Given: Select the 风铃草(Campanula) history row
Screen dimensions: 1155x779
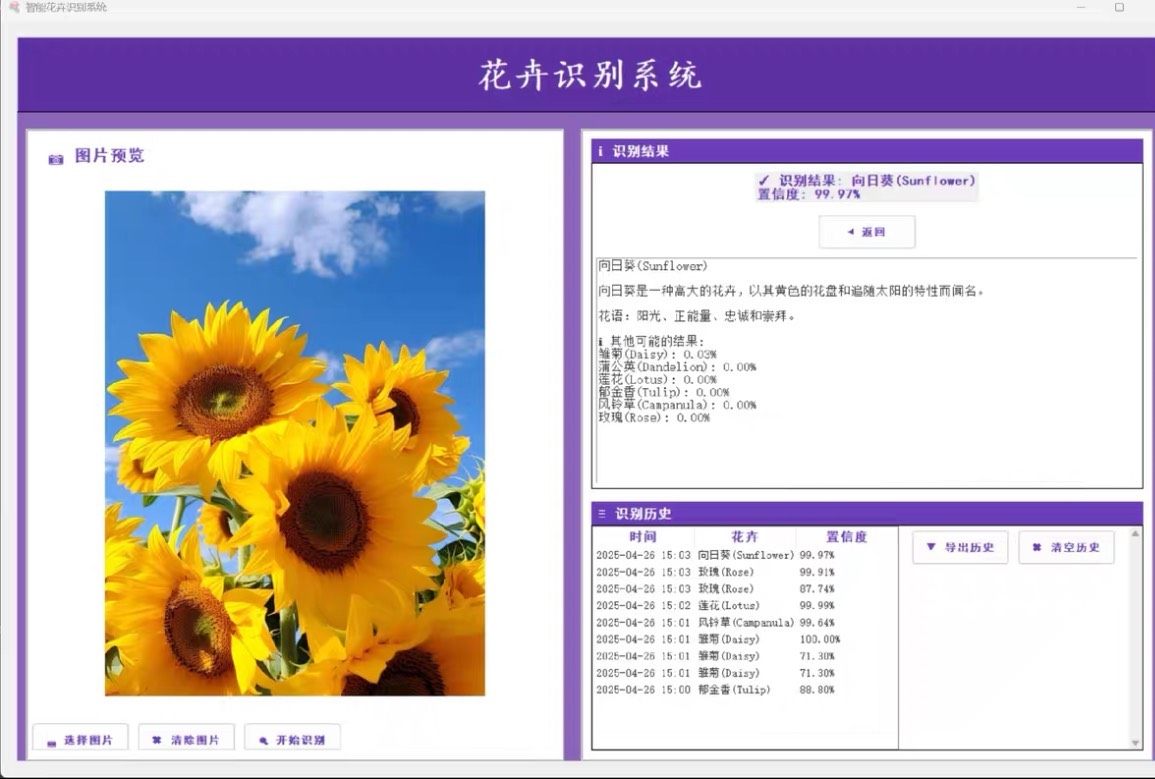Looking at the screenshot, I should [x=745, y=622].
